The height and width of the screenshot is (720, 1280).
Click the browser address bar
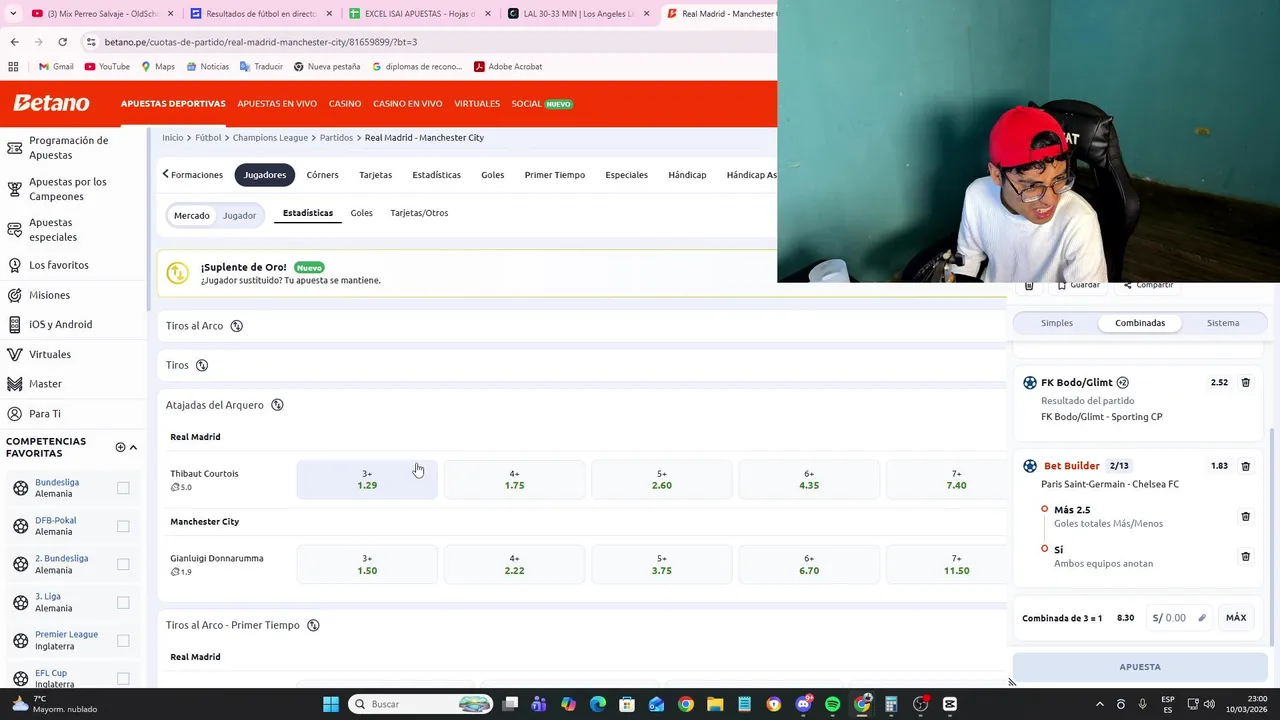[x=430, y=42]
